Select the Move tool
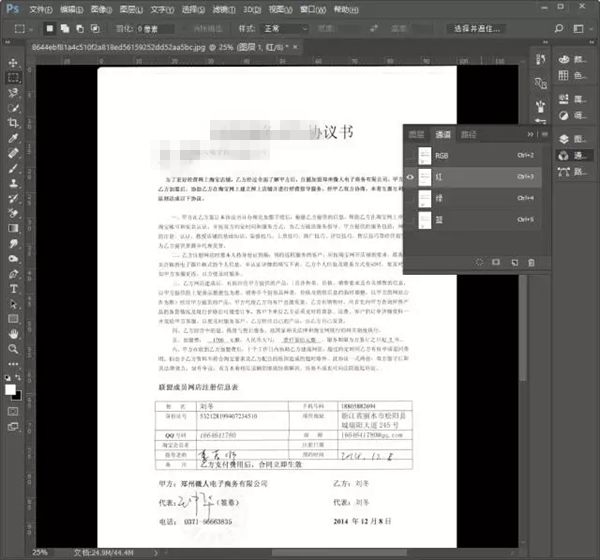Screen dimensions: 600x560 point(13,61)
